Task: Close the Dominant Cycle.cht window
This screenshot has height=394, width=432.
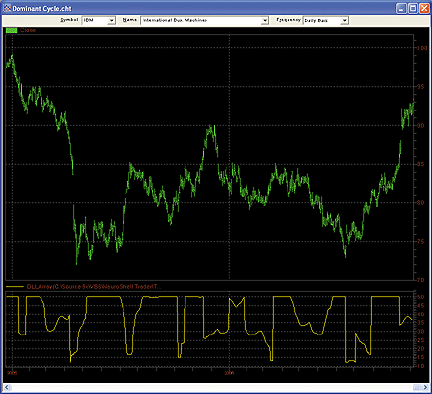Action: tap(424, 8)
